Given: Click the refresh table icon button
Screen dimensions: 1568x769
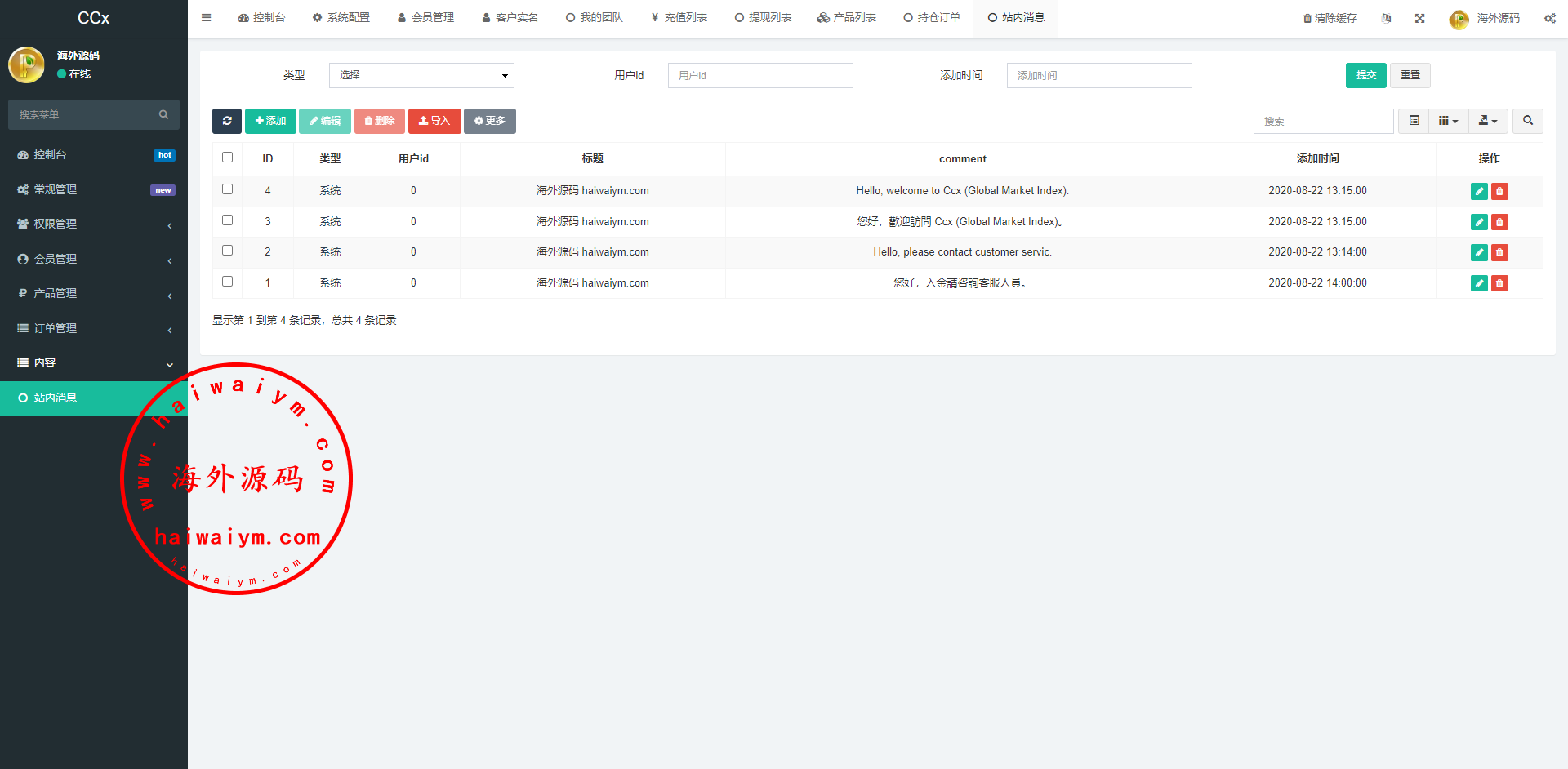Looking at the screenshot, I should 227,121.
